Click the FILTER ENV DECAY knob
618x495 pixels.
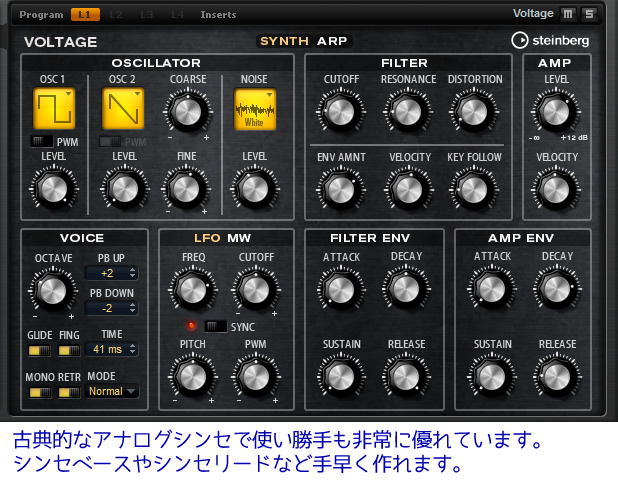coord(406,288)
